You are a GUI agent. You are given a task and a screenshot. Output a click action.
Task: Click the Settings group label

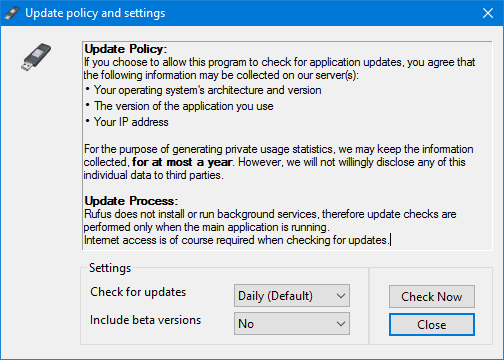(x=110, y=268)
